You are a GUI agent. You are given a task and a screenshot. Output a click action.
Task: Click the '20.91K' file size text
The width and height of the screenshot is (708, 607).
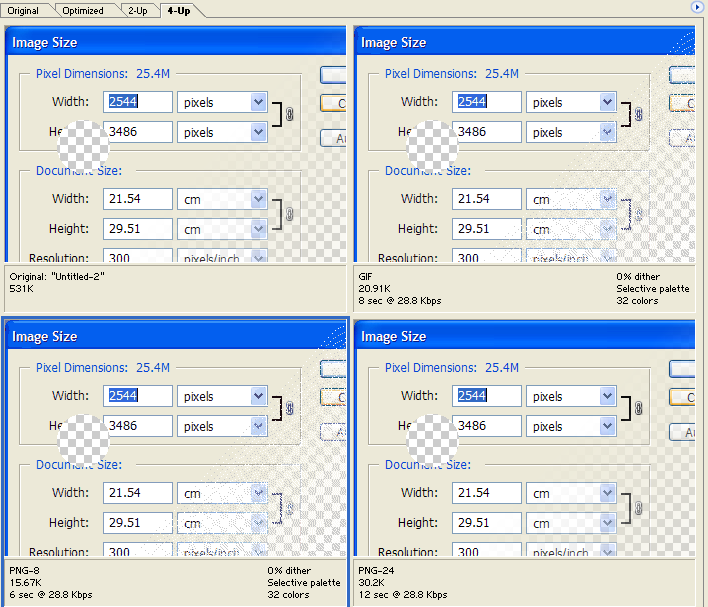click(x=374, y=289)
